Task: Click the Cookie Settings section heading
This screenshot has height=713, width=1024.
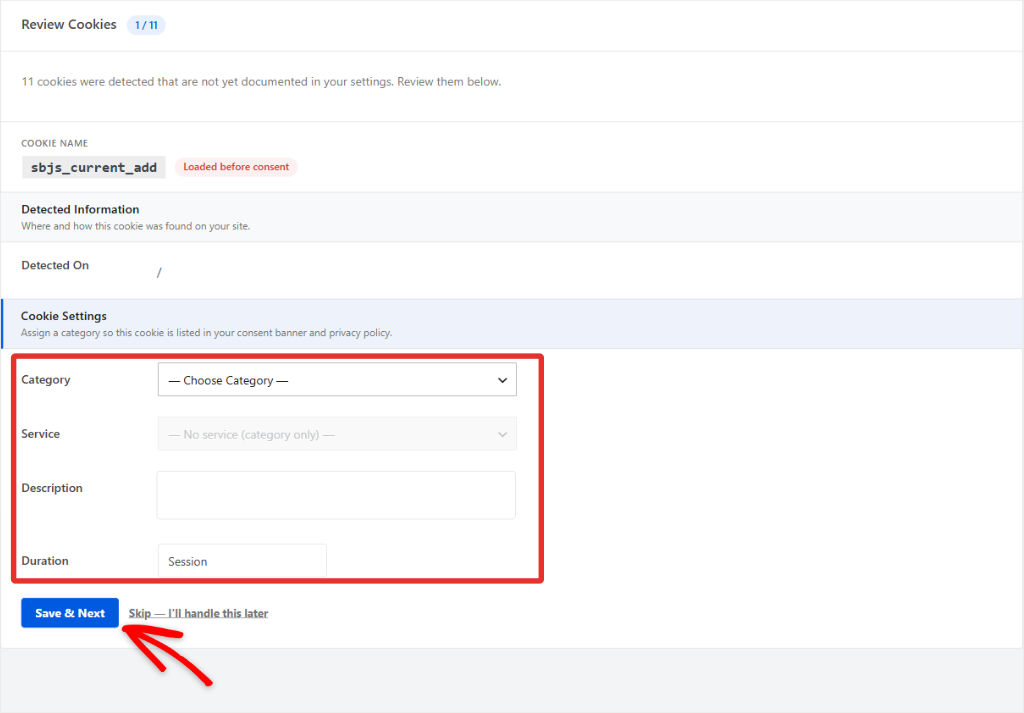Action: (x=64, y=316)
